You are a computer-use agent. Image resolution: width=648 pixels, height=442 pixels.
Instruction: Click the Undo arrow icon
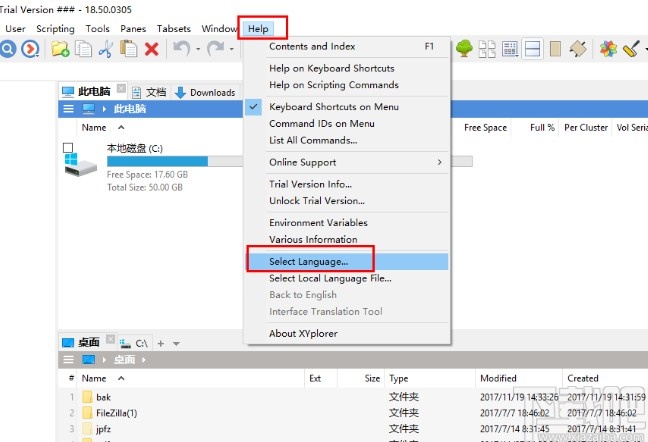click(x=182, y=49)
